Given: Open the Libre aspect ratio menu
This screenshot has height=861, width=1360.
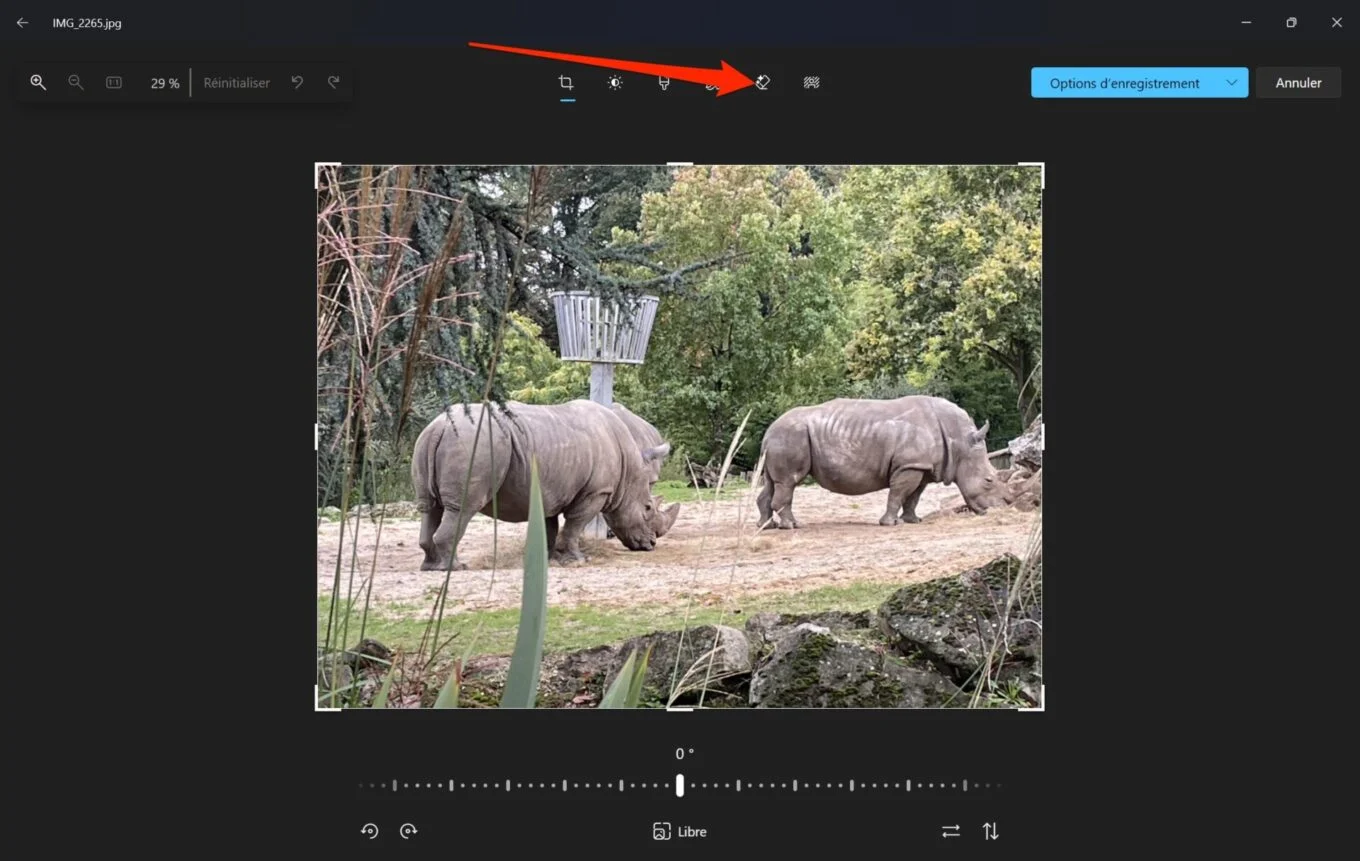Looking at the screenshot, I should pos(679,831).
